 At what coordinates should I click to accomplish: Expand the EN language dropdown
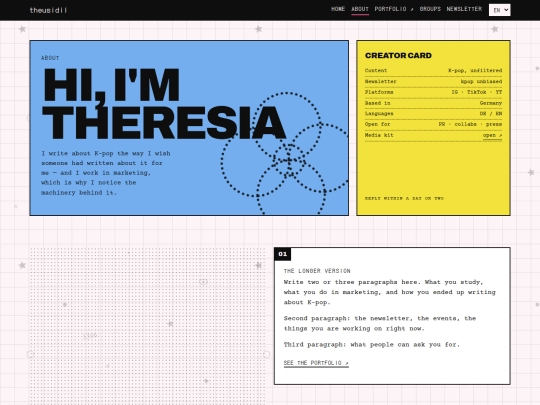[499, 10]
